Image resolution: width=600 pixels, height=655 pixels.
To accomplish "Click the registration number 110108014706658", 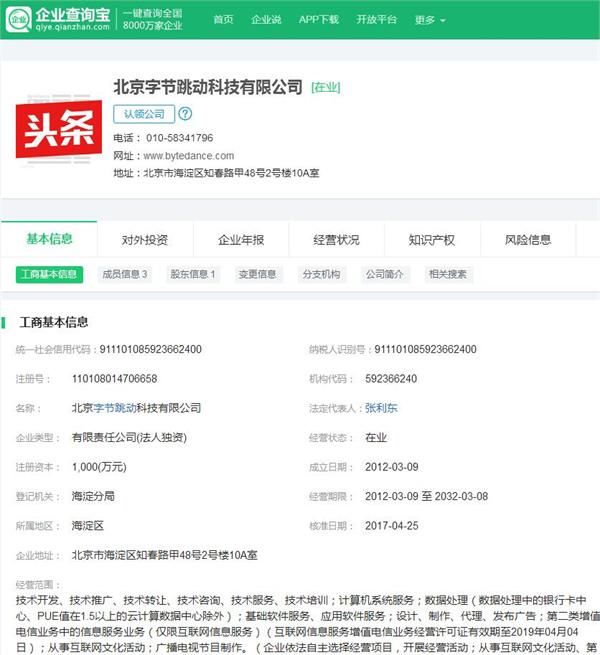I will (x=114, y=379).
